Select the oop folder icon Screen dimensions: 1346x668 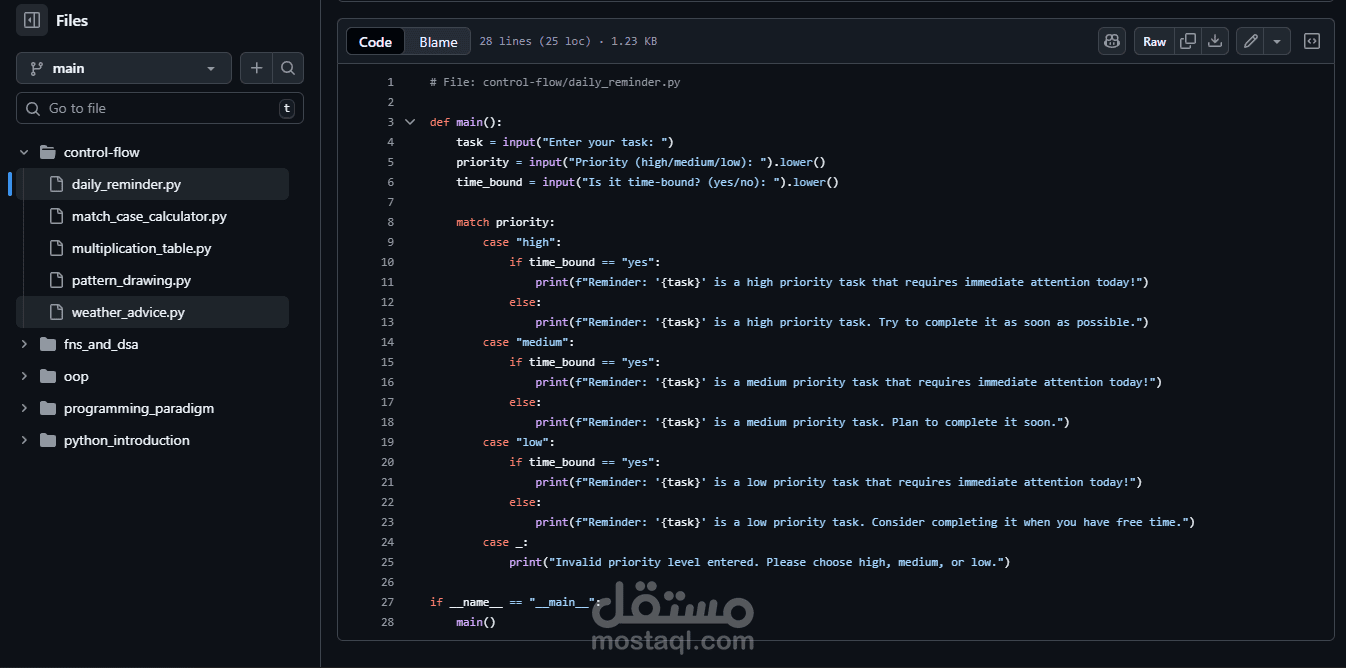tap(47, 376)
